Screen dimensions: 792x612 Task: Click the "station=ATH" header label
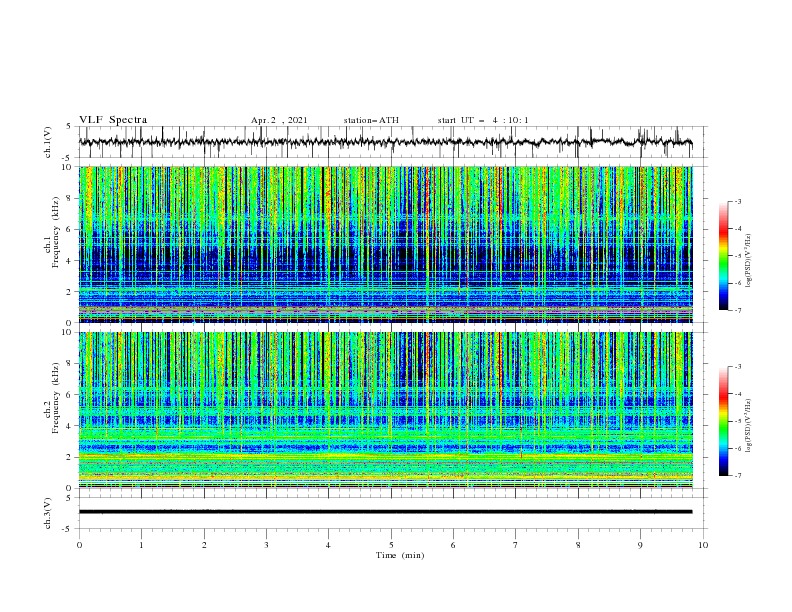(x=371, y=120)
